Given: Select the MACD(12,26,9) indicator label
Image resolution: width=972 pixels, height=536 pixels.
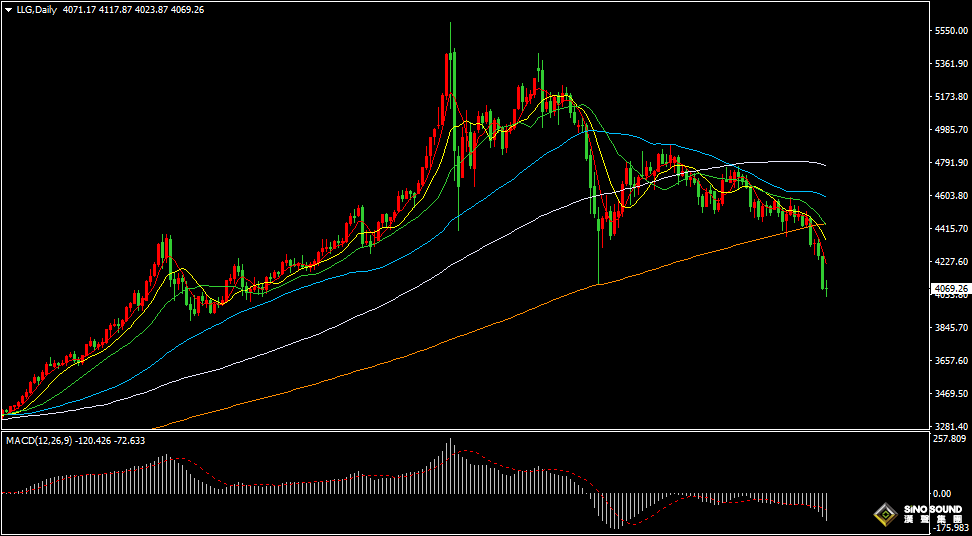Looking at the screenshot, I should pos(38,440).
